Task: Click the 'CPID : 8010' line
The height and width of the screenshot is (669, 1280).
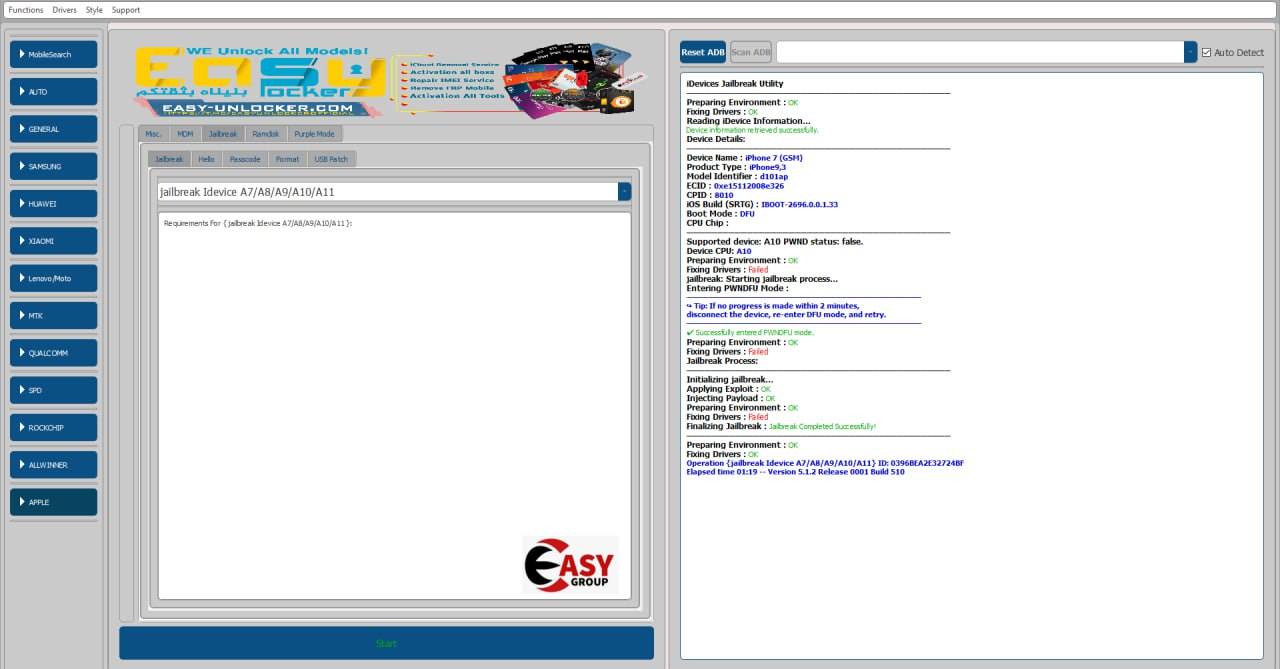Action: point(710,195)
